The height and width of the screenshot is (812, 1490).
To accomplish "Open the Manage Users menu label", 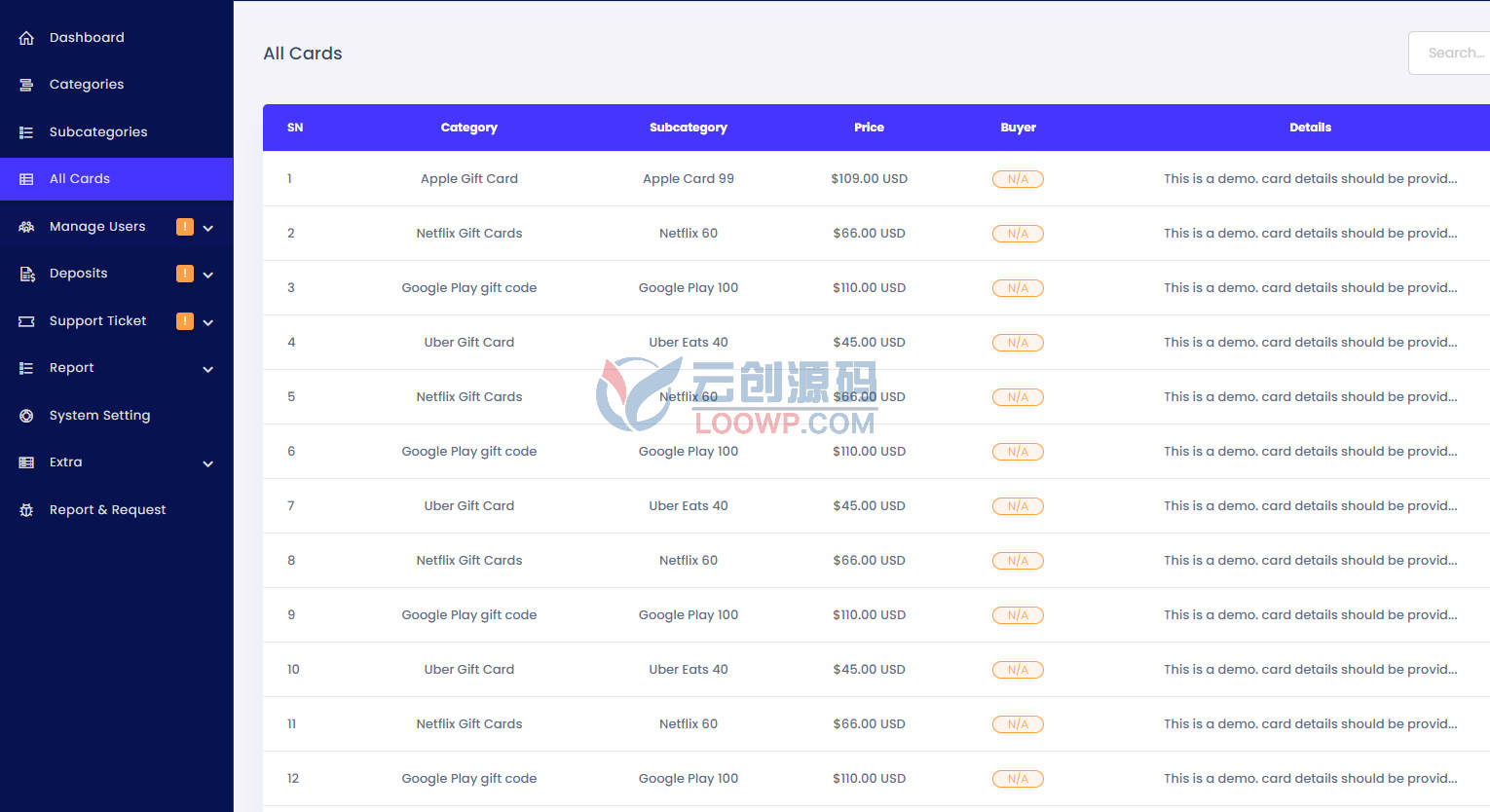I will [97, 226].
